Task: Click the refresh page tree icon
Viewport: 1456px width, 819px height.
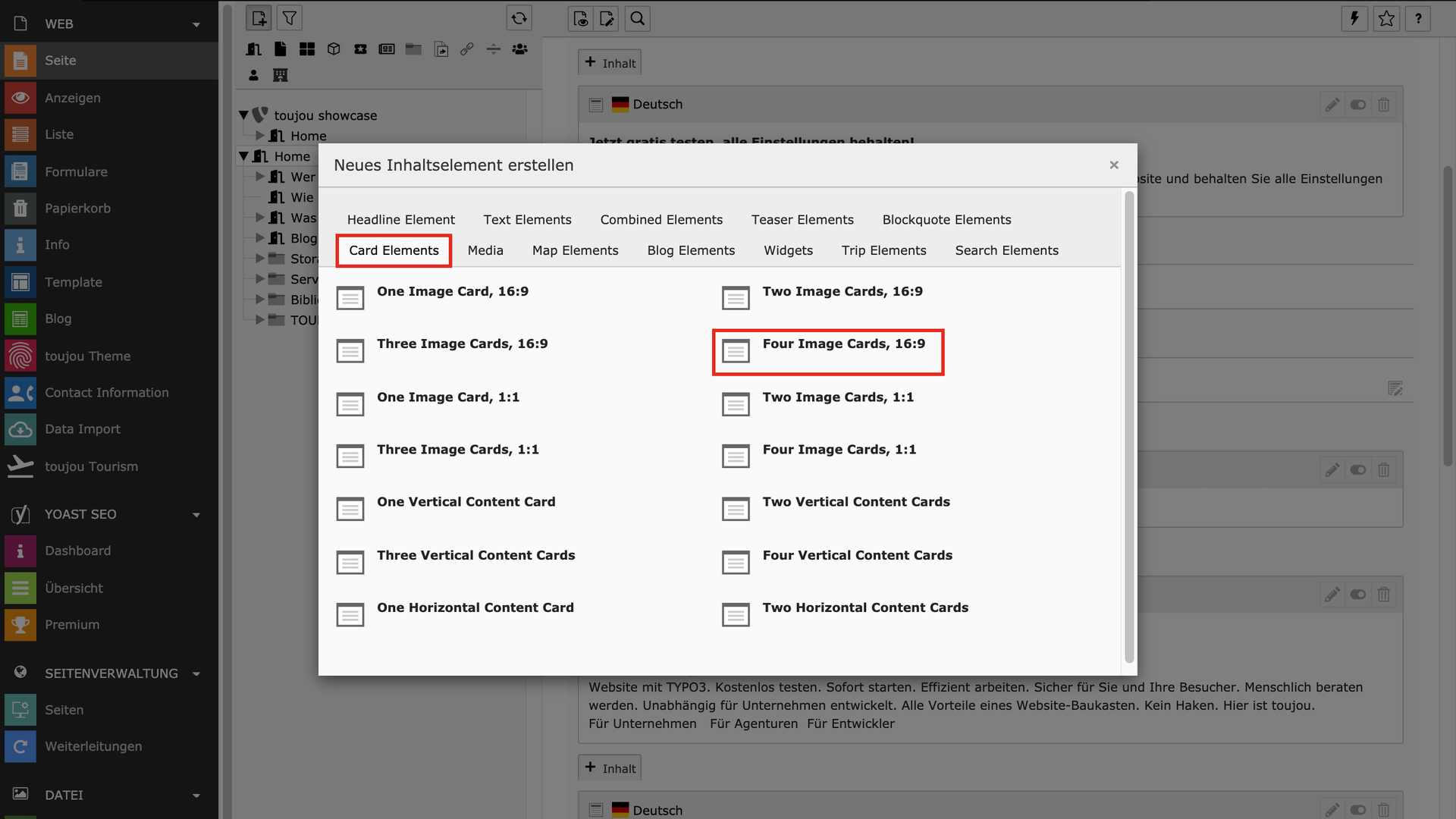Action: 519,18
